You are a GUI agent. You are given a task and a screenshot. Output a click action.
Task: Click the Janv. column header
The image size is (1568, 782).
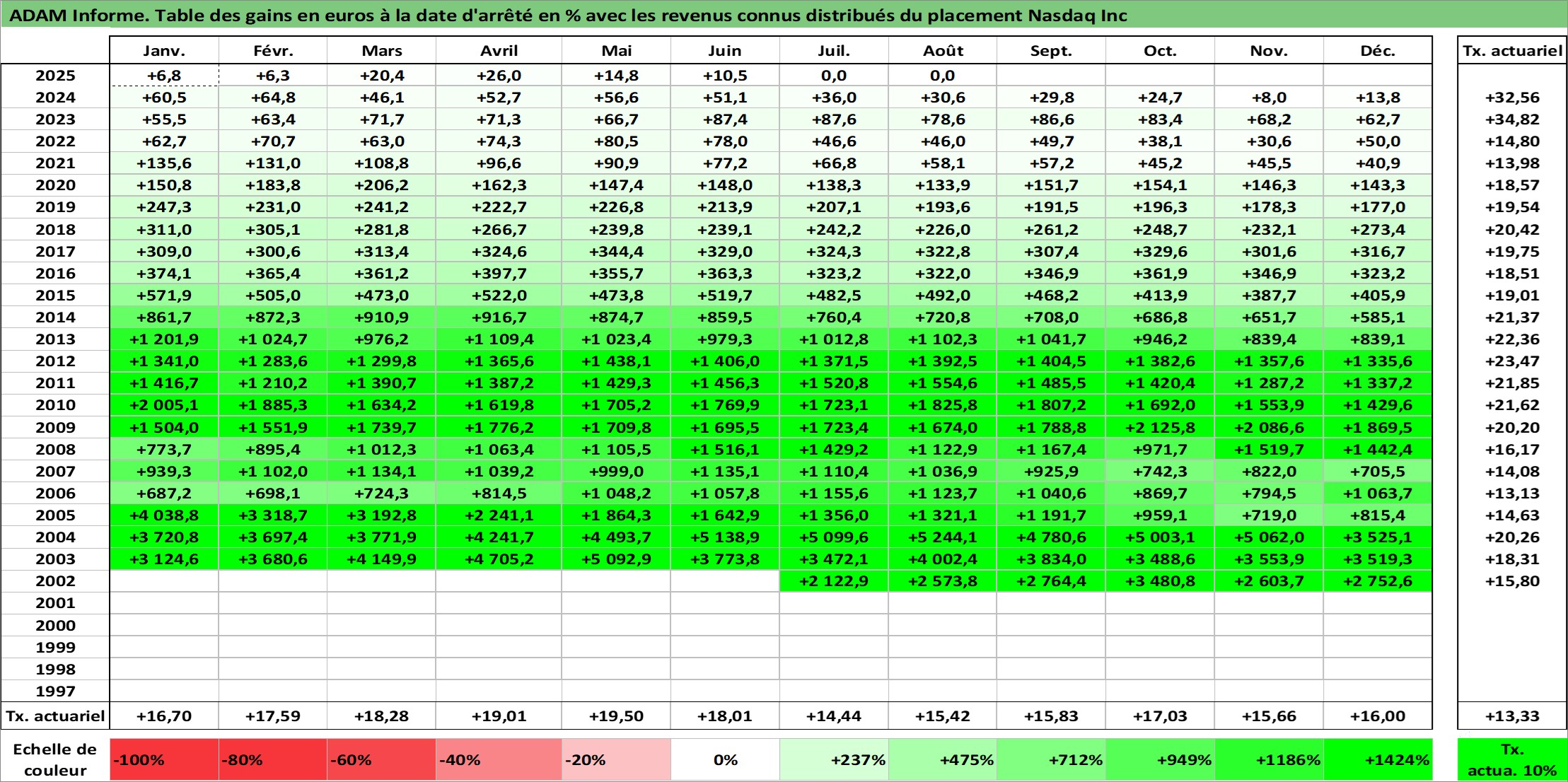click(164, 50)
